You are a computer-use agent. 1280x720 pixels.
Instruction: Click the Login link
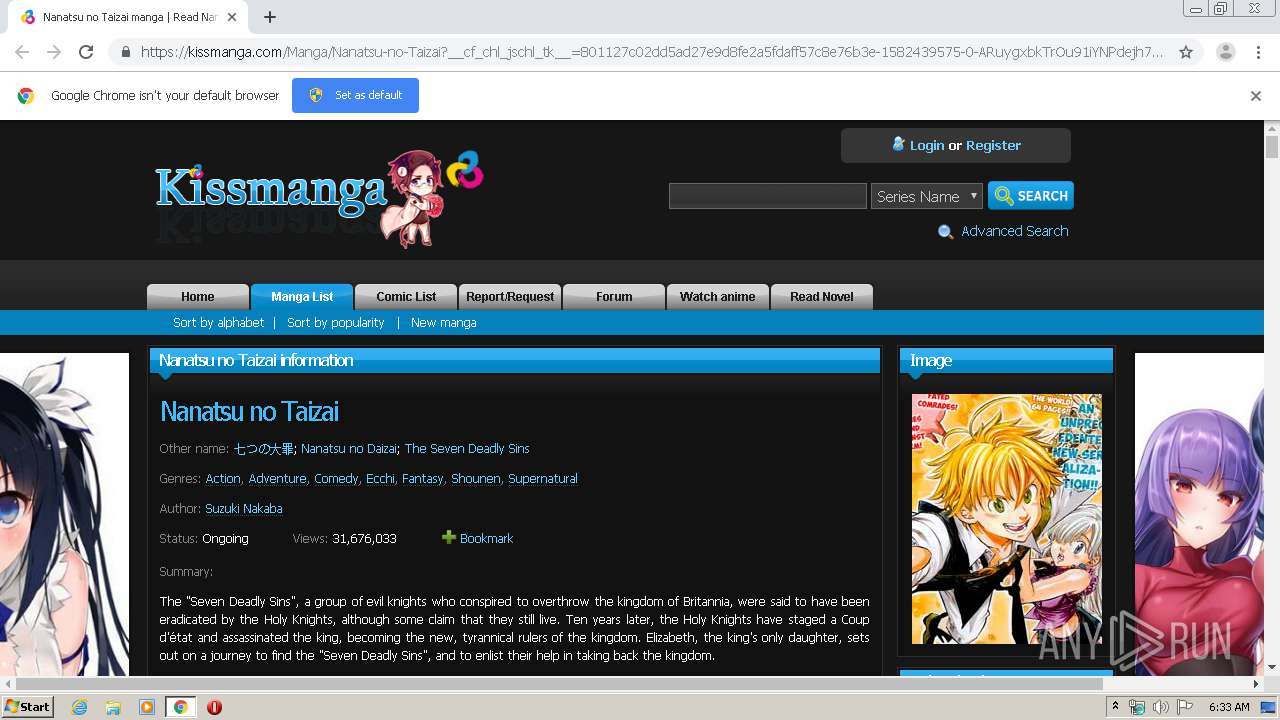926,145
